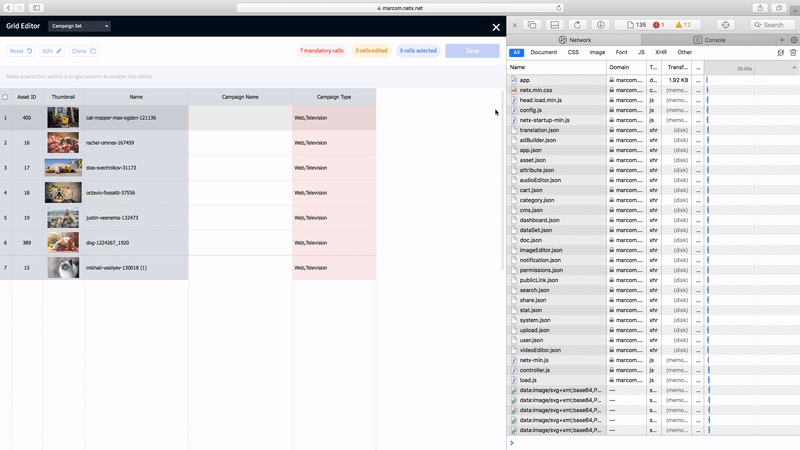Open Campaign Type cell for cat-mapper-max-ogden-121136
Viewport: 800px width, 450px height.
334,118
